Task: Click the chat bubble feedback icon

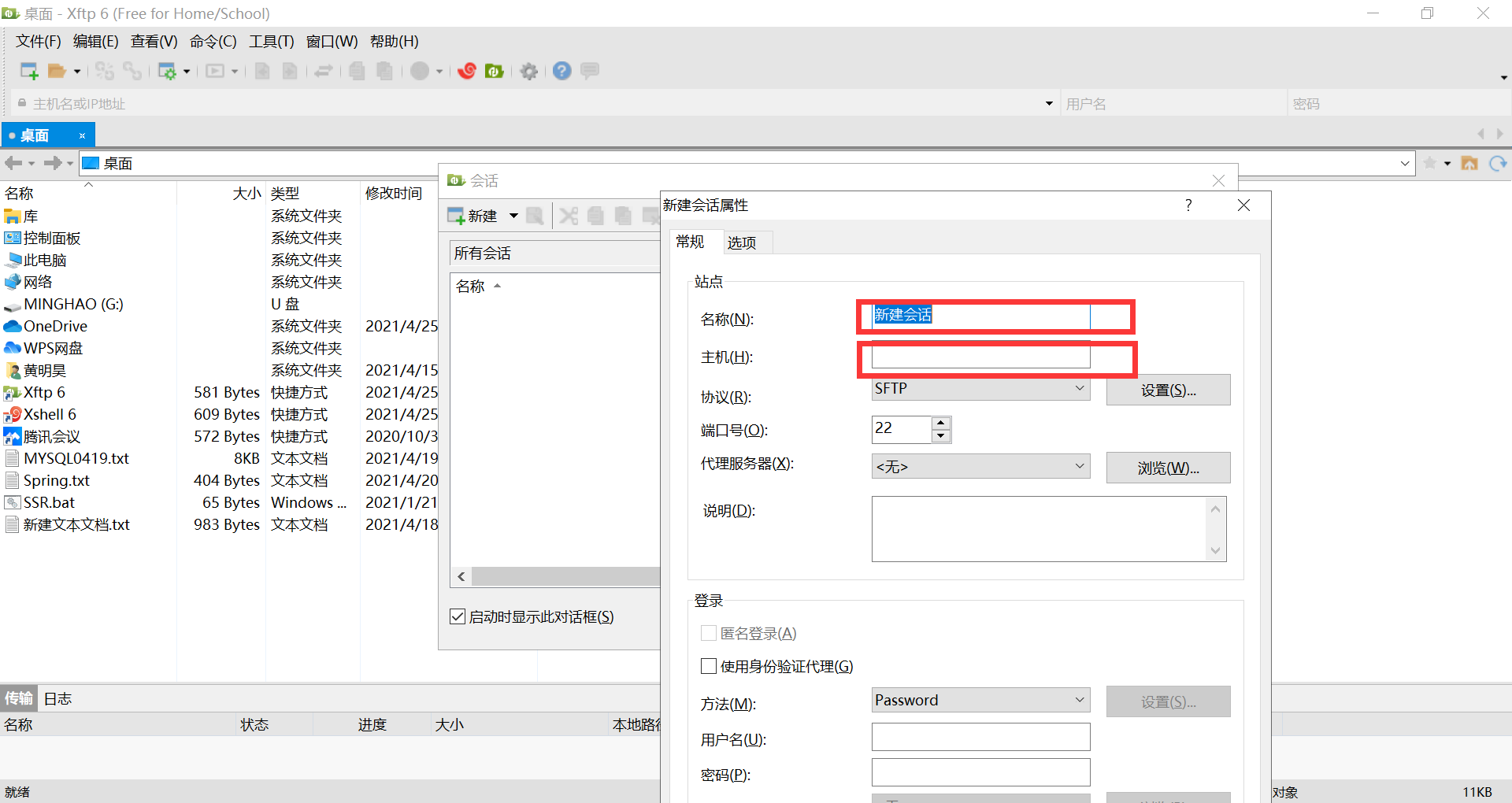Action: pos(590,71)
